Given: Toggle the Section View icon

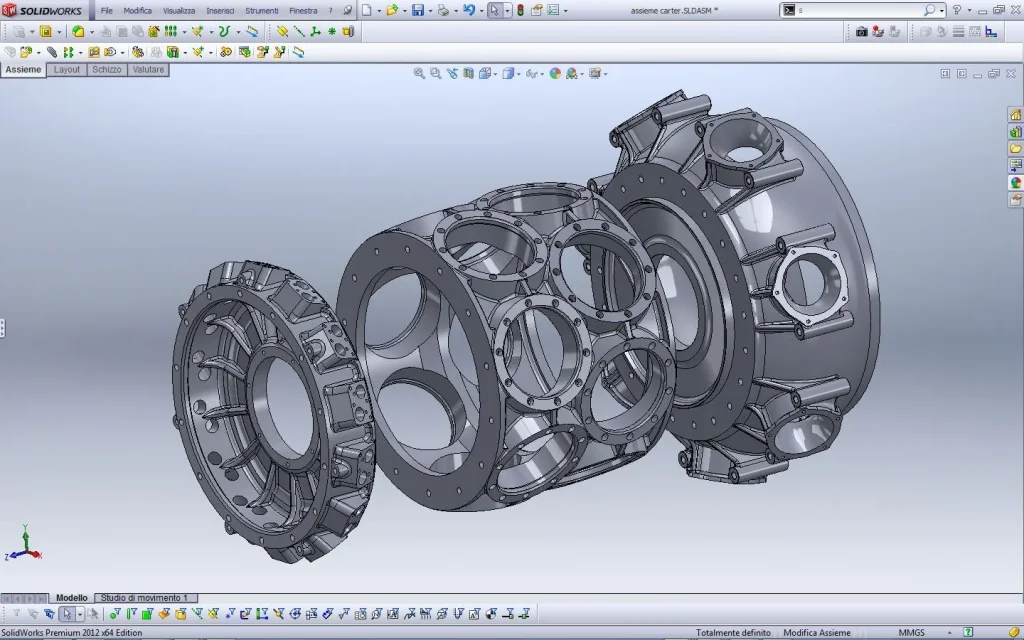Looking at the screenshot, I should pyautogui.click(x=468, y=74).
